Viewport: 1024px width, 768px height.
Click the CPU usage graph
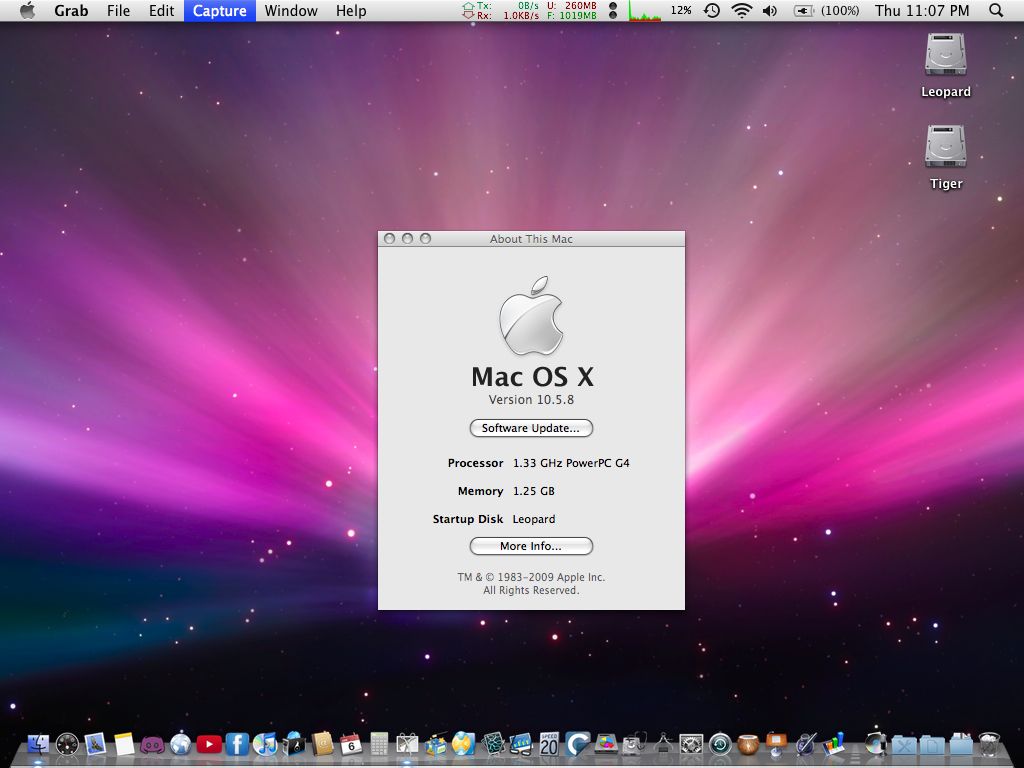pos(645,10)
